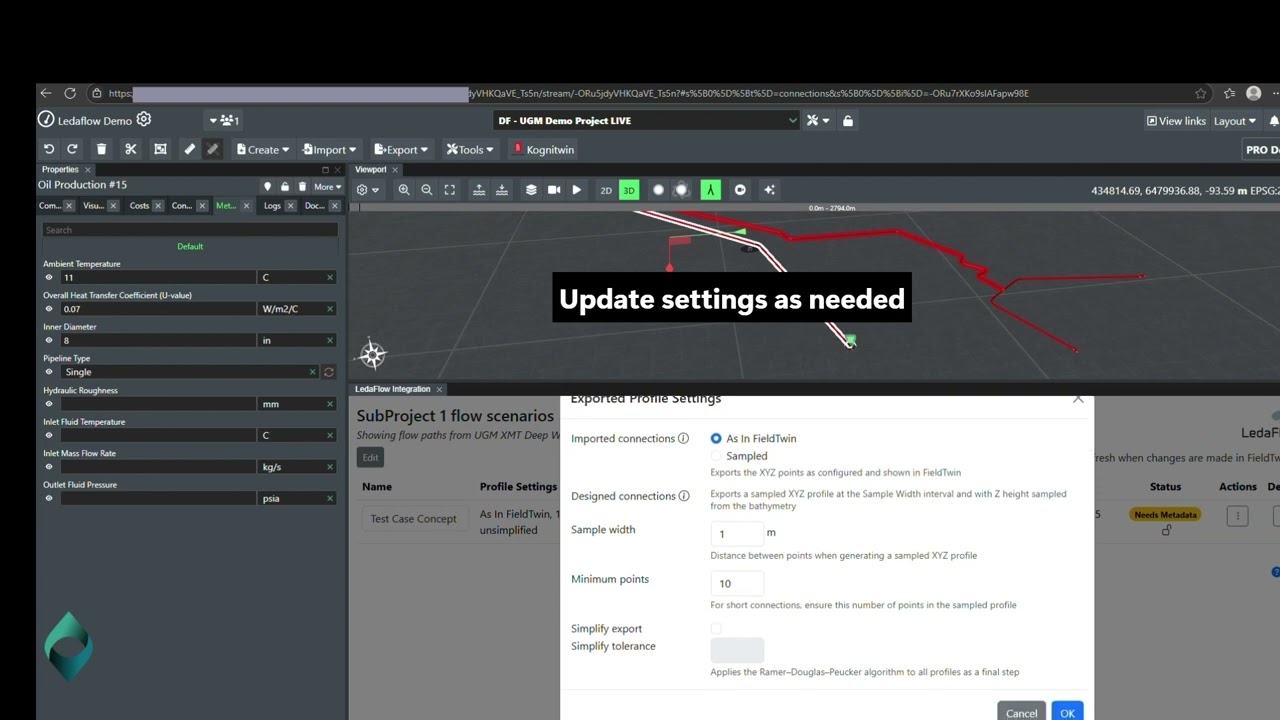Image resolution: width=1280 pixels, height=720 pixels.
Task: Select the LedaFlow Integration tab
Action: coord(392,389)
